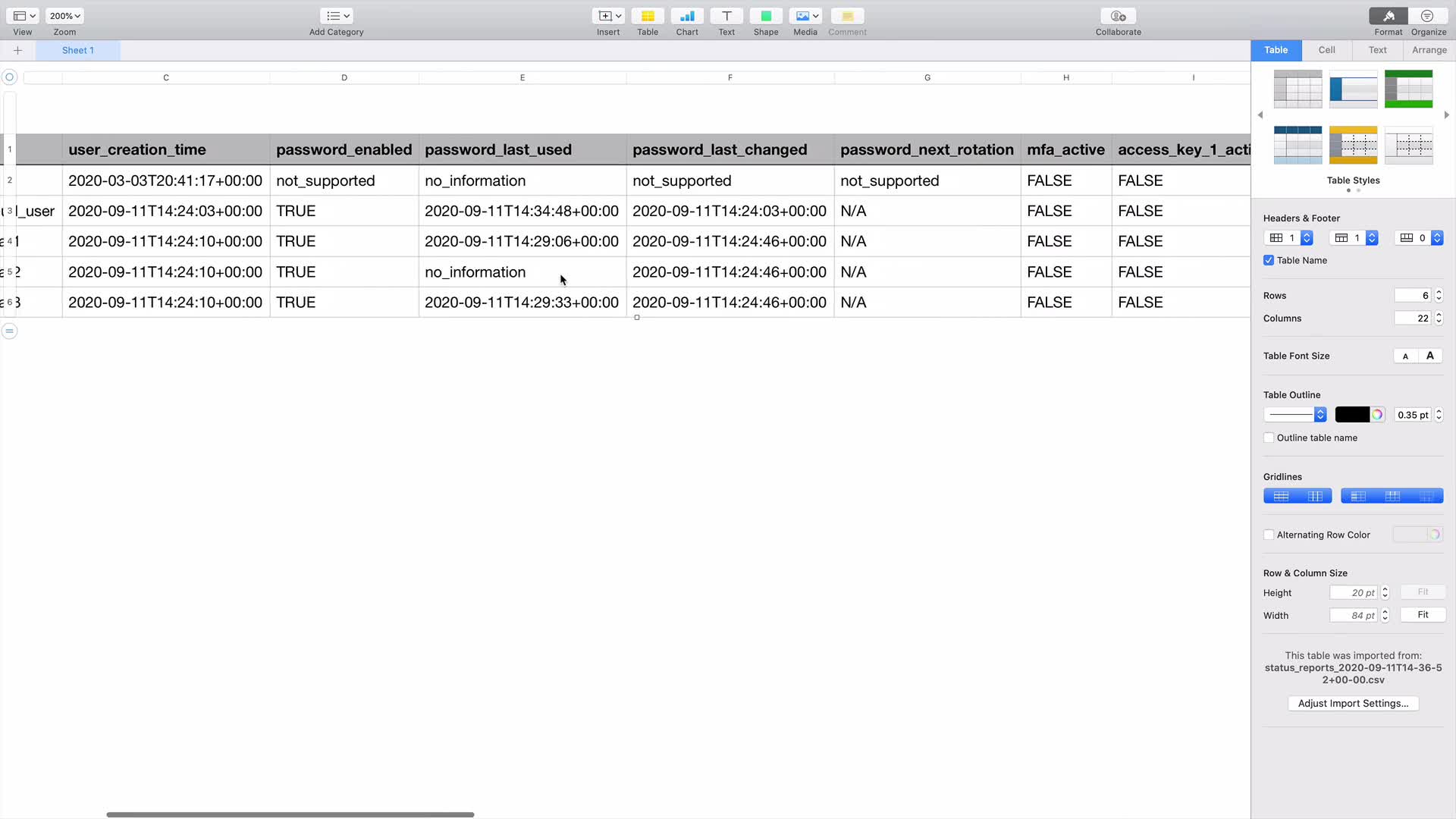Click the Table toolbar icon
1456x819 pixels.
point(647,16)
